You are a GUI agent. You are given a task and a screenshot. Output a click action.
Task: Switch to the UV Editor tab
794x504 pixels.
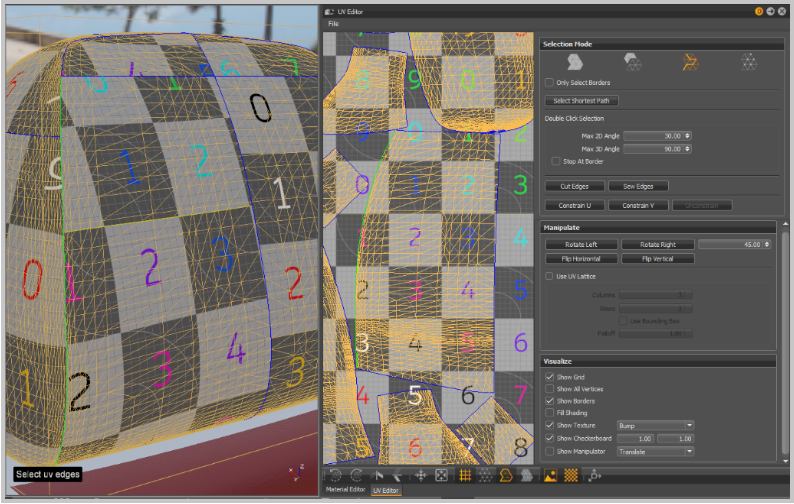[x=386, y=490]
